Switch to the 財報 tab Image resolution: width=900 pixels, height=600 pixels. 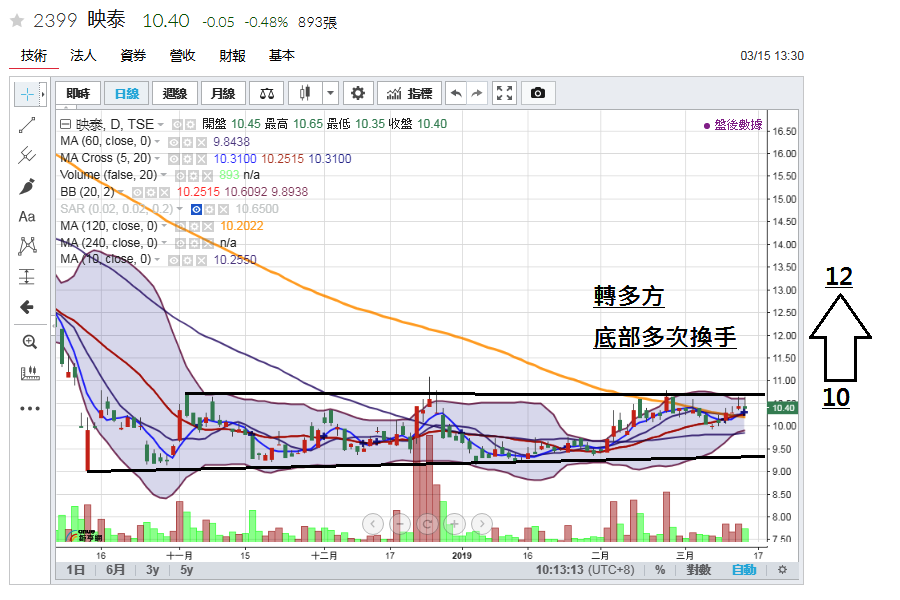point(232,56)
